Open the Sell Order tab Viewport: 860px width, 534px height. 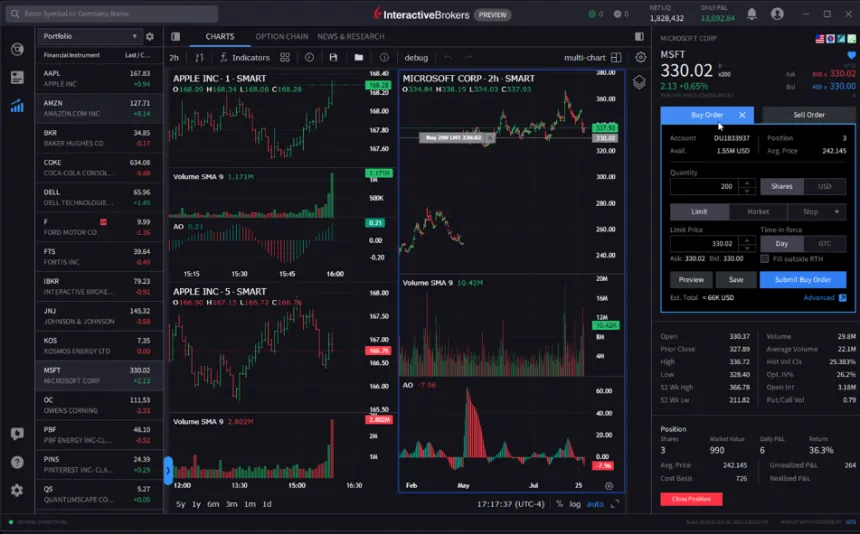click(x=808, y=115)
